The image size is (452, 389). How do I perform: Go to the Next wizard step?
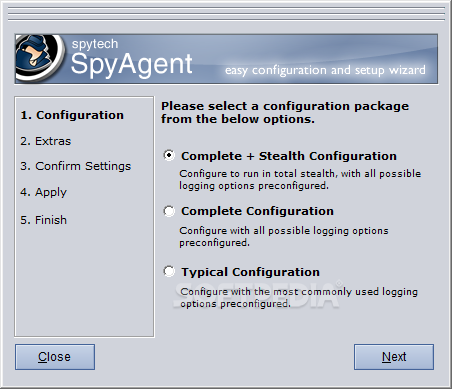coord(394,357)
